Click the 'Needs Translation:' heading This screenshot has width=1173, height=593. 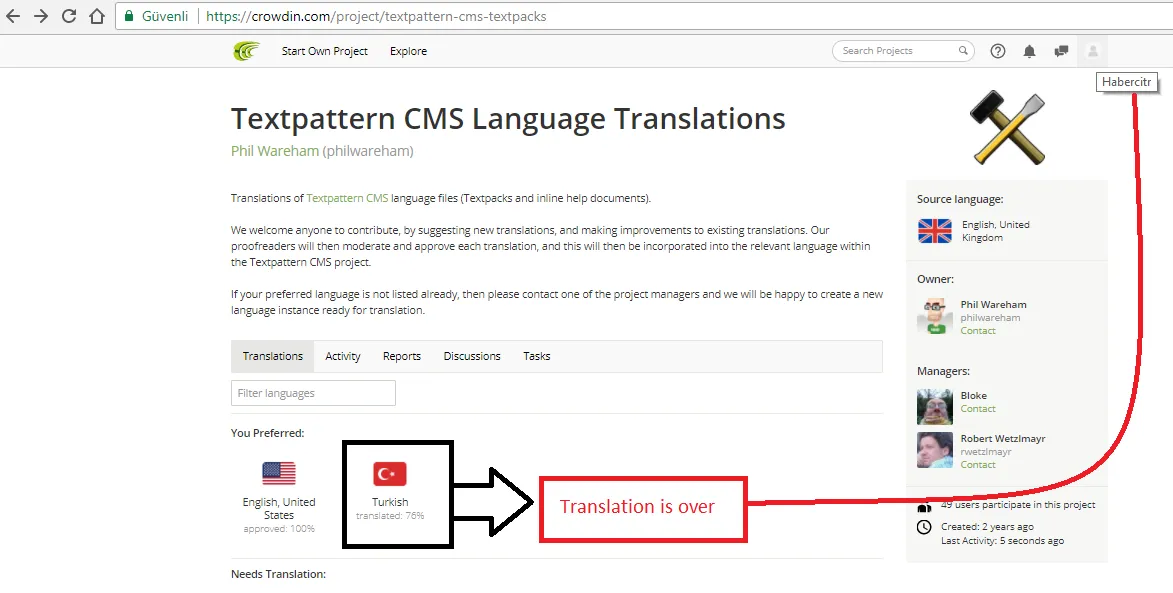[278, 574]
